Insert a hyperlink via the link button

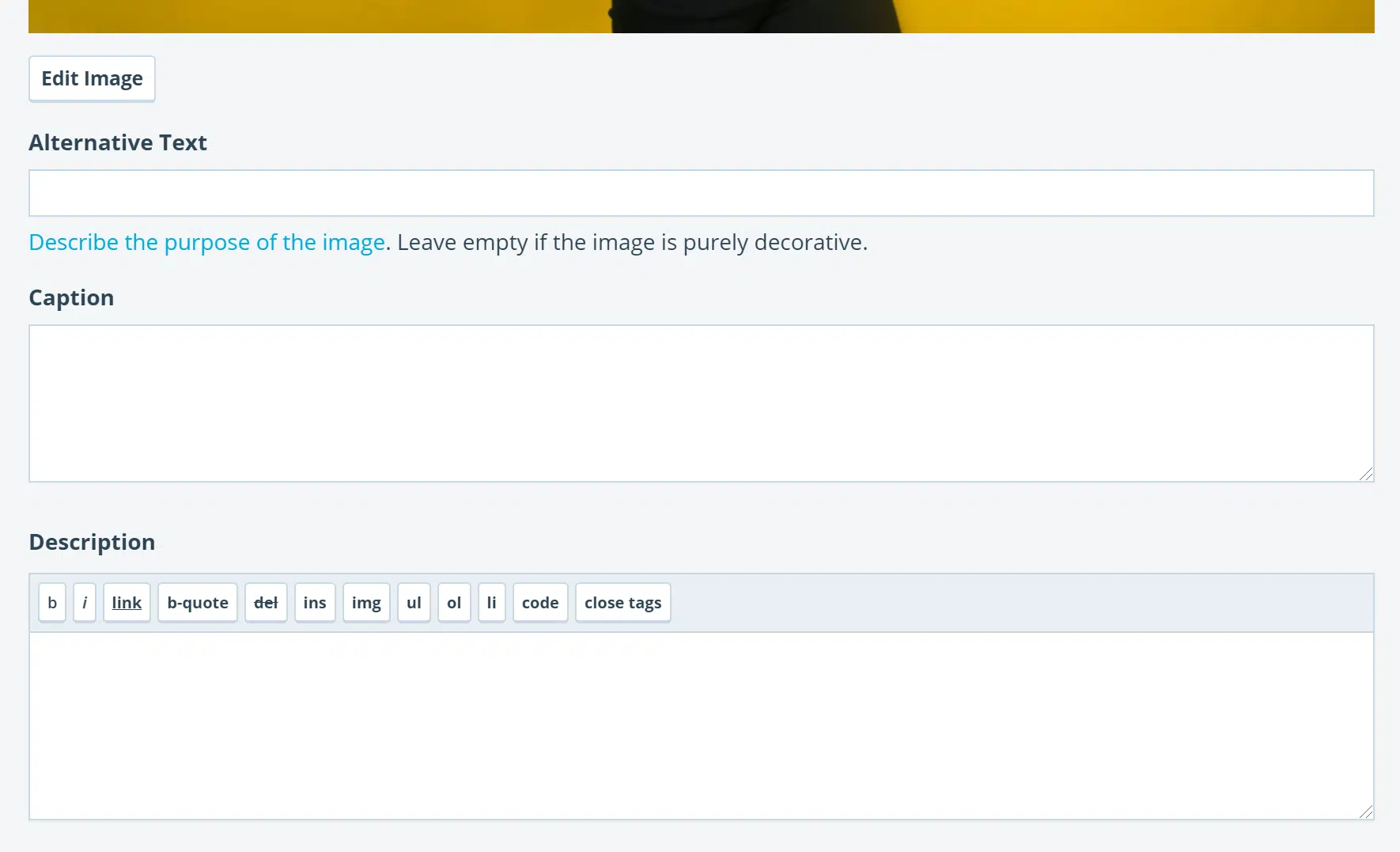pos(127,603)
